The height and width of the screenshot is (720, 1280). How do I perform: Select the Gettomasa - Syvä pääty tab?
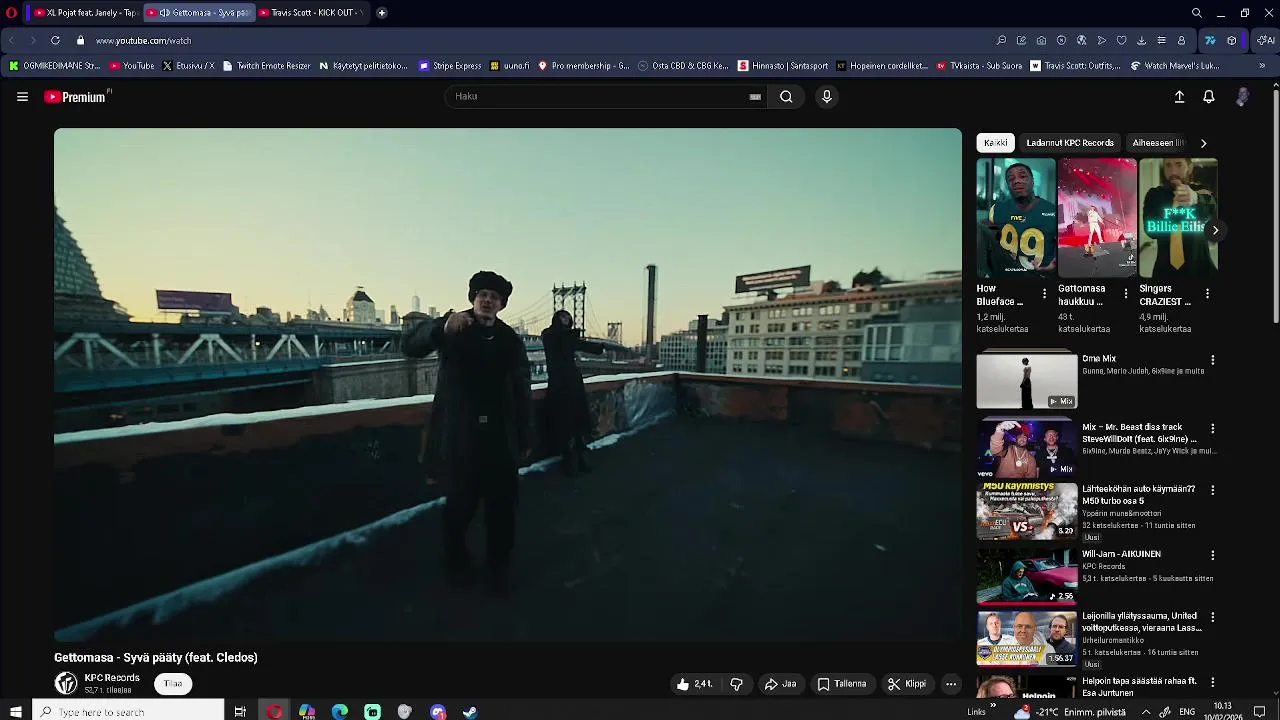coord(198,13)
